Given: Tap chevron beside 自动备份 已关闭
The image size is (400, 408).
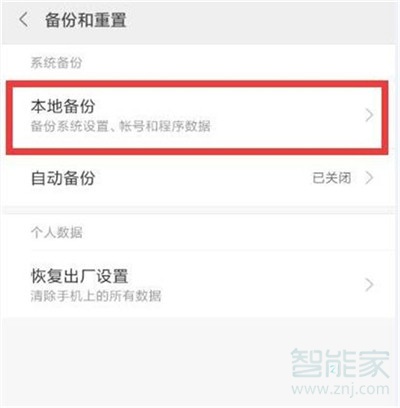Looking at the screenshot, I should 369,178.
